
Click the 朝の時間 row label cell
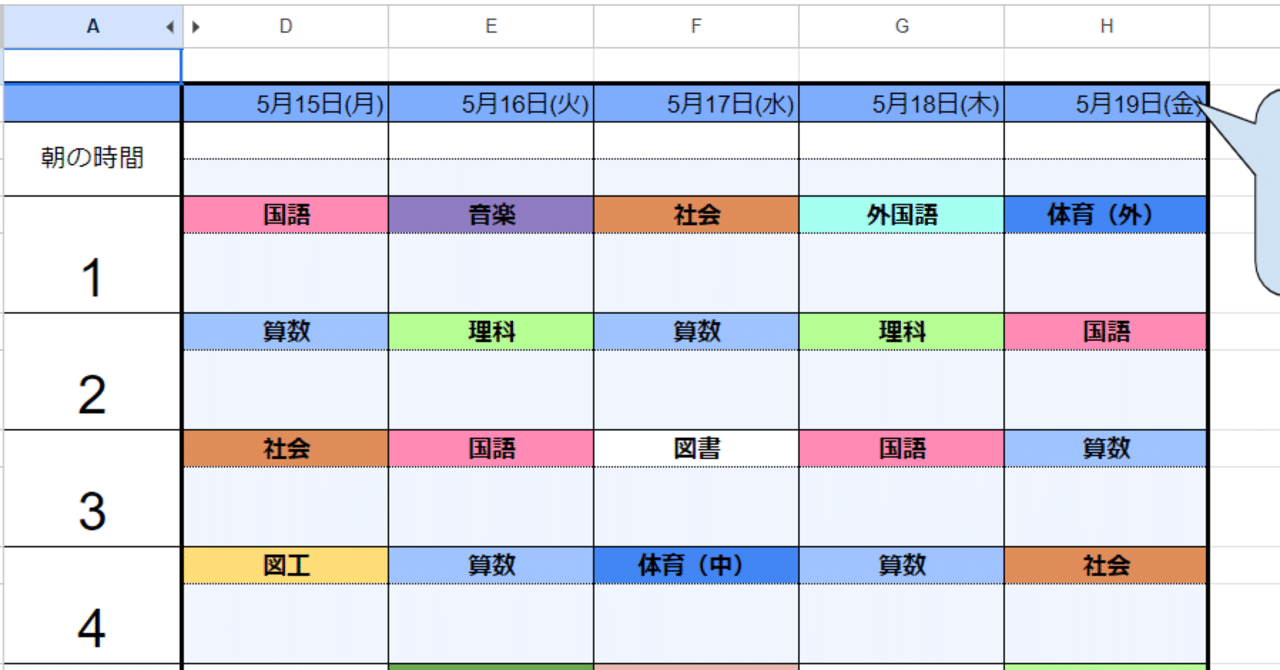click(x=92, y=158)
